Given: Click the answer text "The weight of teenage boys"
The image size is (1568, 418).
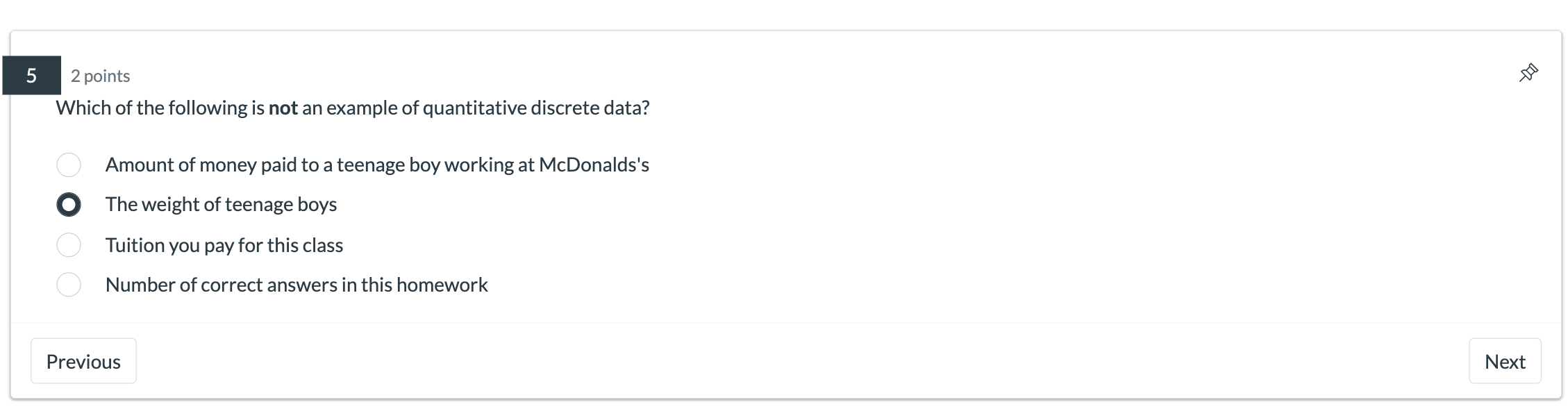Looking at the screenshot, I should point(221,204).
